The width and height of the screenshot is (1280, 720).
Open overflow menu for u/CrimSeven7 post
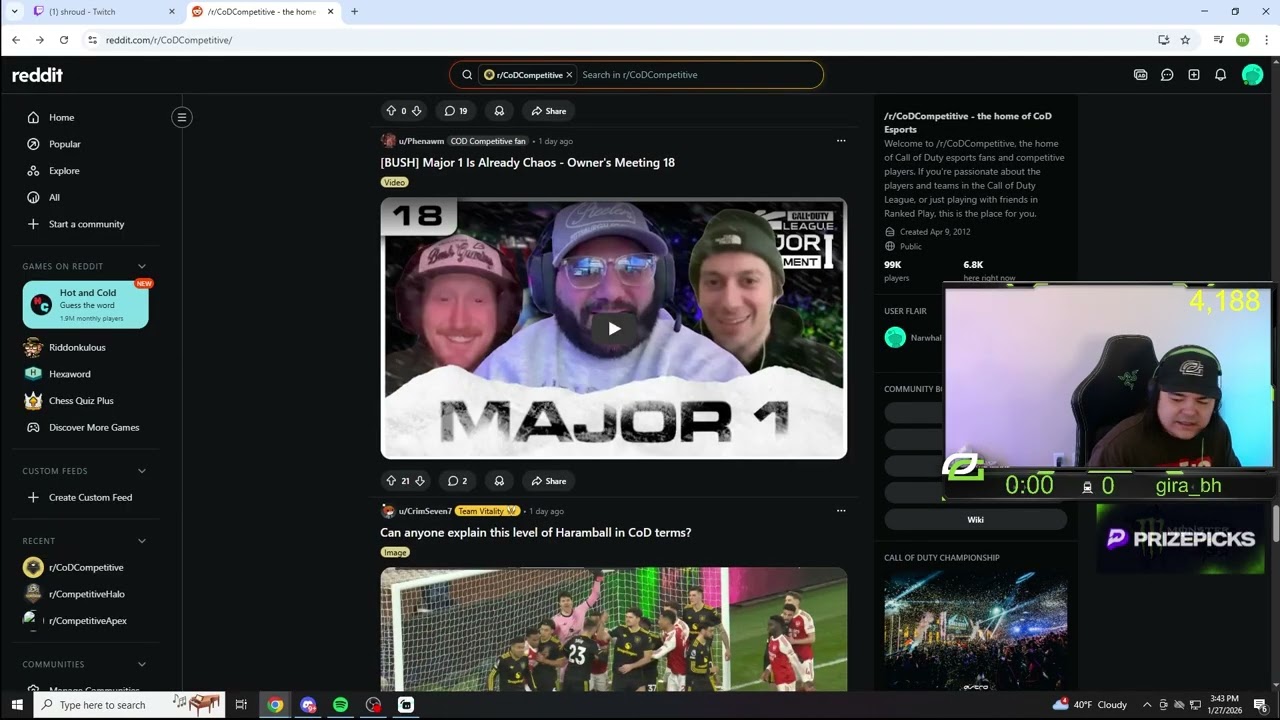[841, 511]
